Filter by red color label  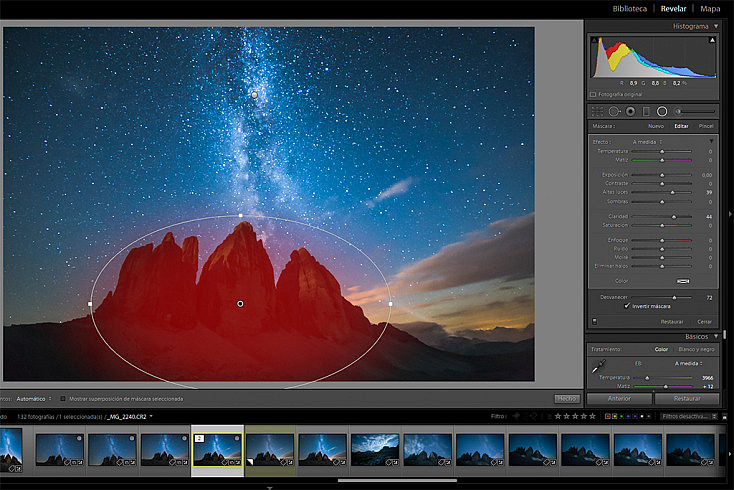click(x=608, y=416)
